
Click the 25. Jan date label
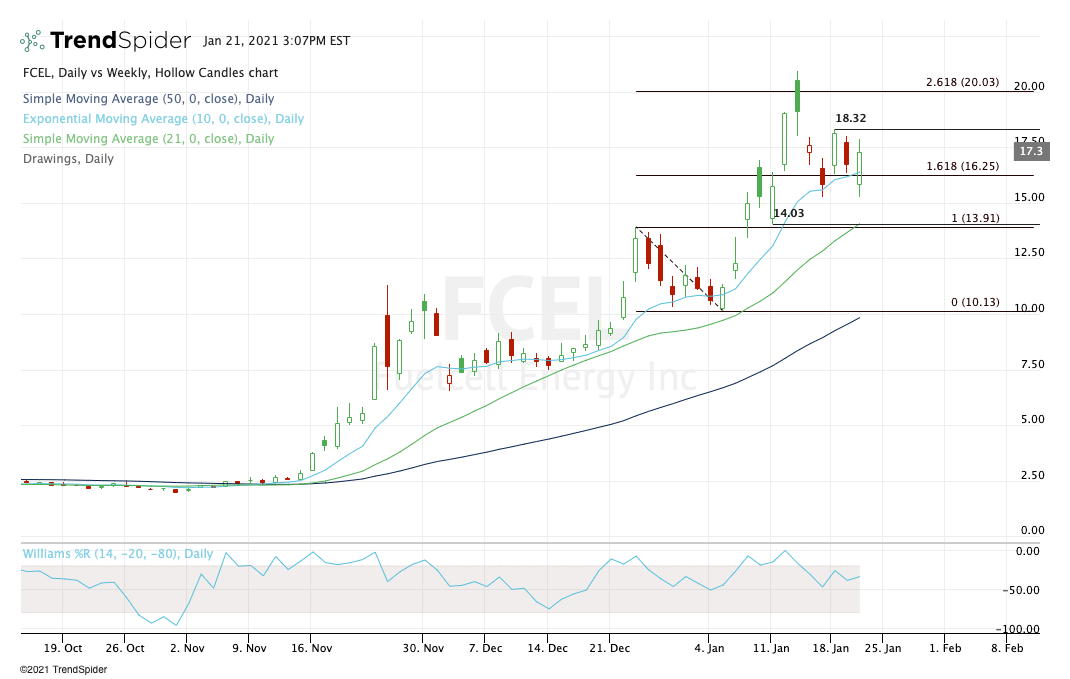[x=883, y=648]
